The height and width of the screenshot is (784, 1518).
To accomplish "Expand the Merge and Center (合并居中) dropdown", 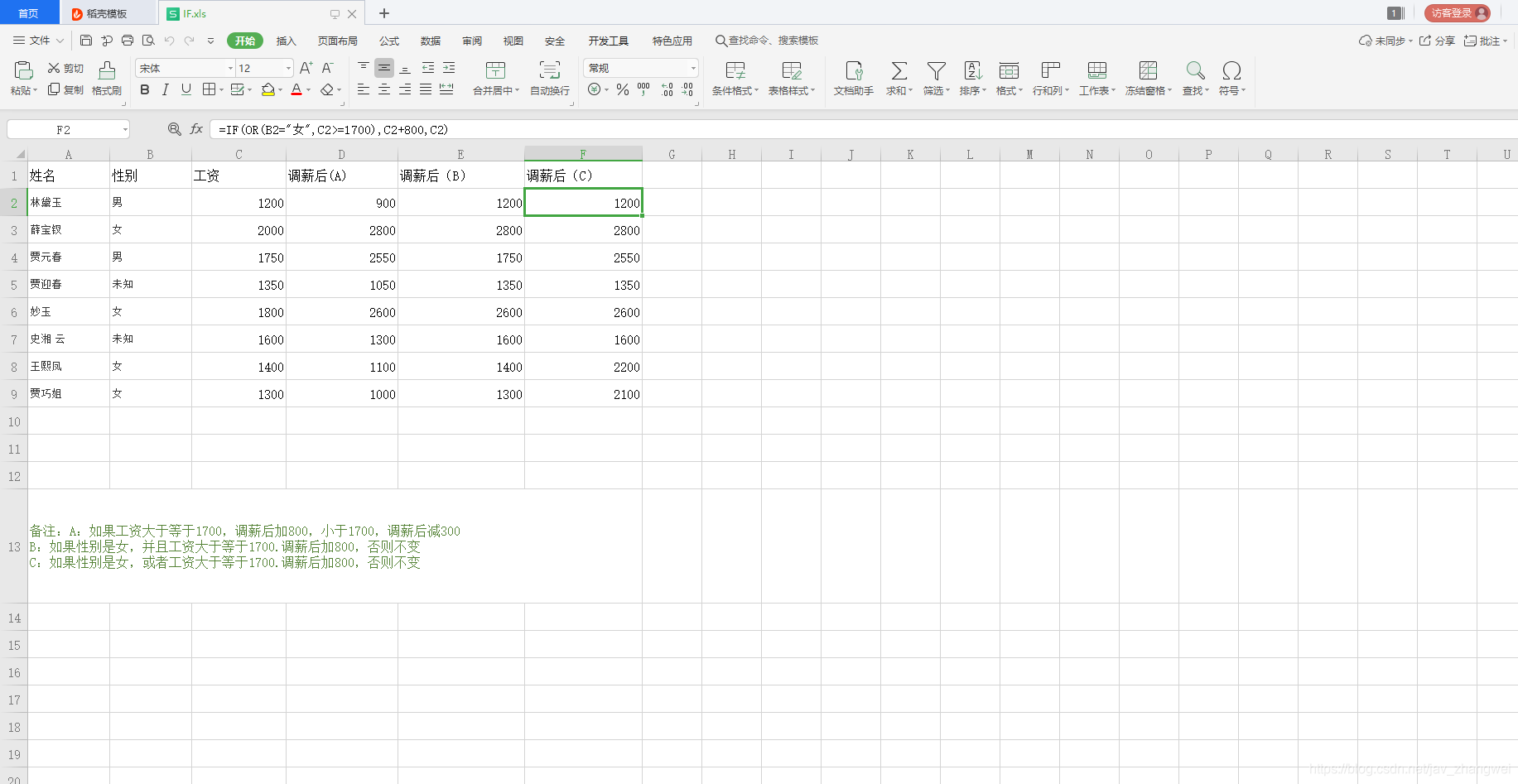I will coord(517,91).
